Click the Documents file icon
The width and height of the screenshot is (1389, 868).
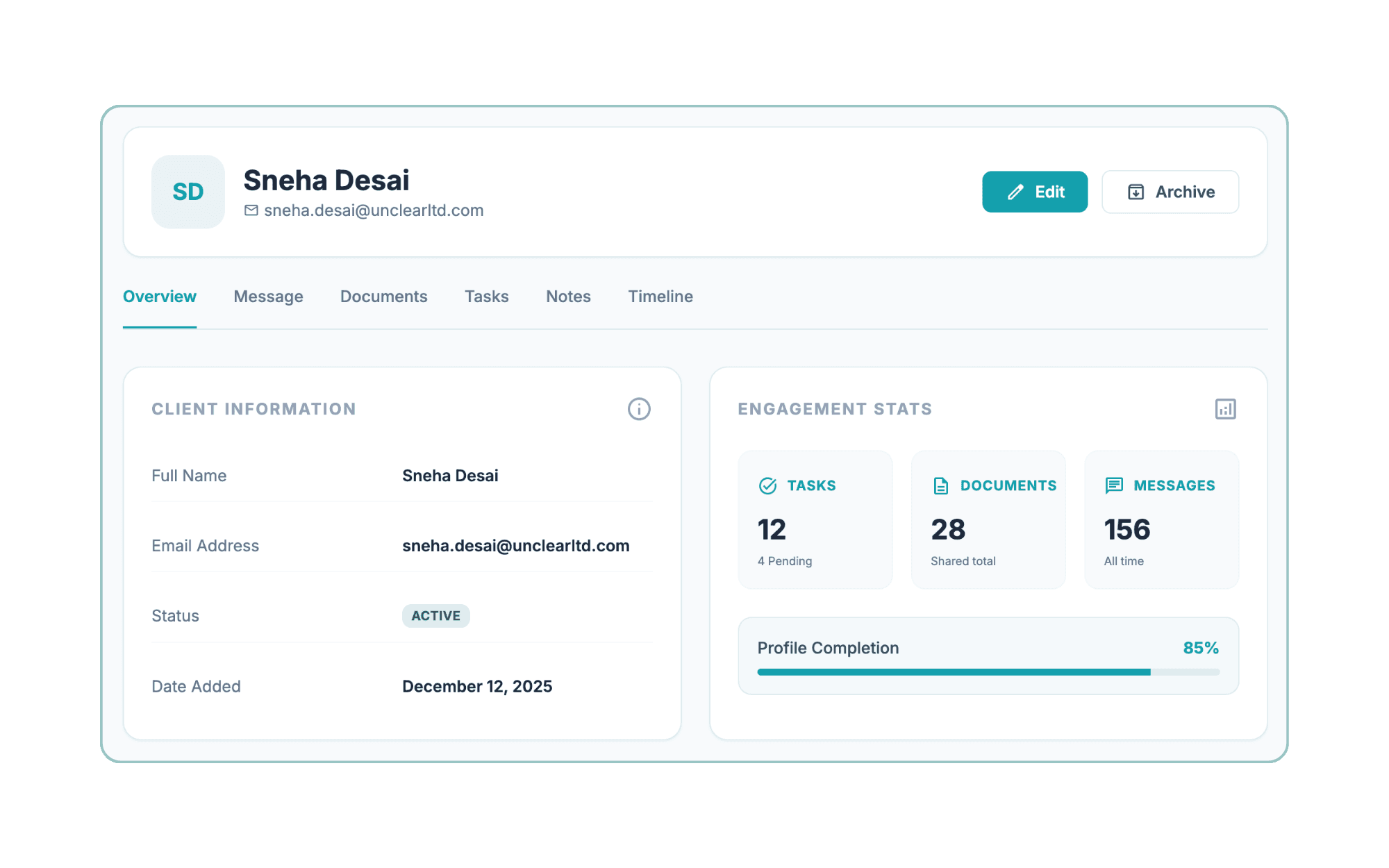[940, 485]
